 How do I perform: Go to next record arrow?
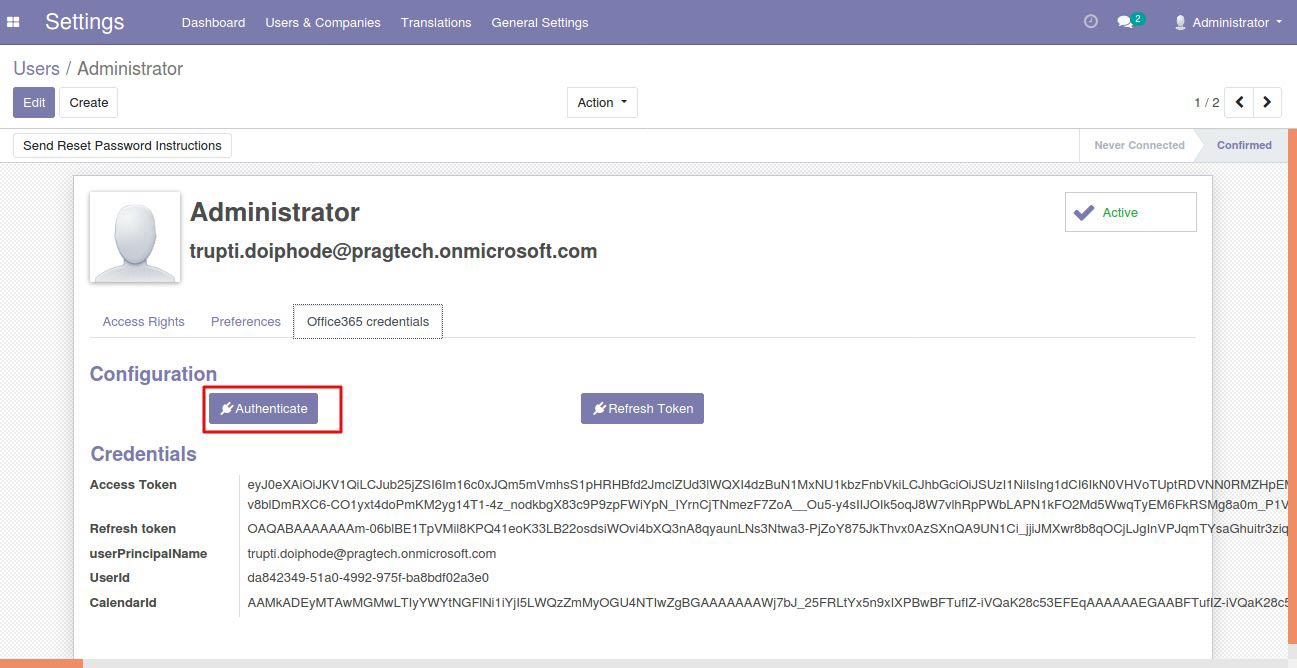(1267, 102)
